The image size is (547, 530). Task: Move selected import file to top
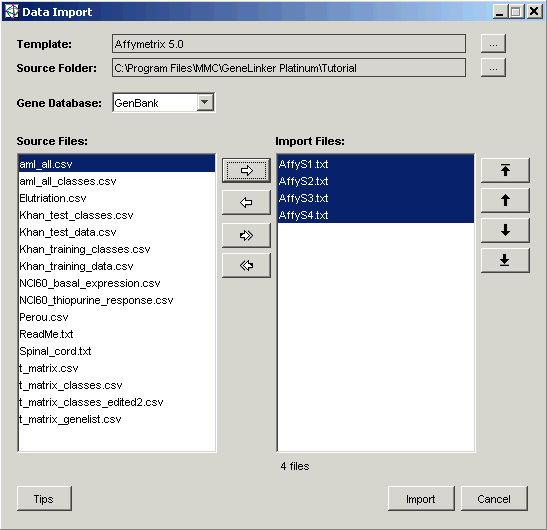pyautogui.click(x=505, y=170)
